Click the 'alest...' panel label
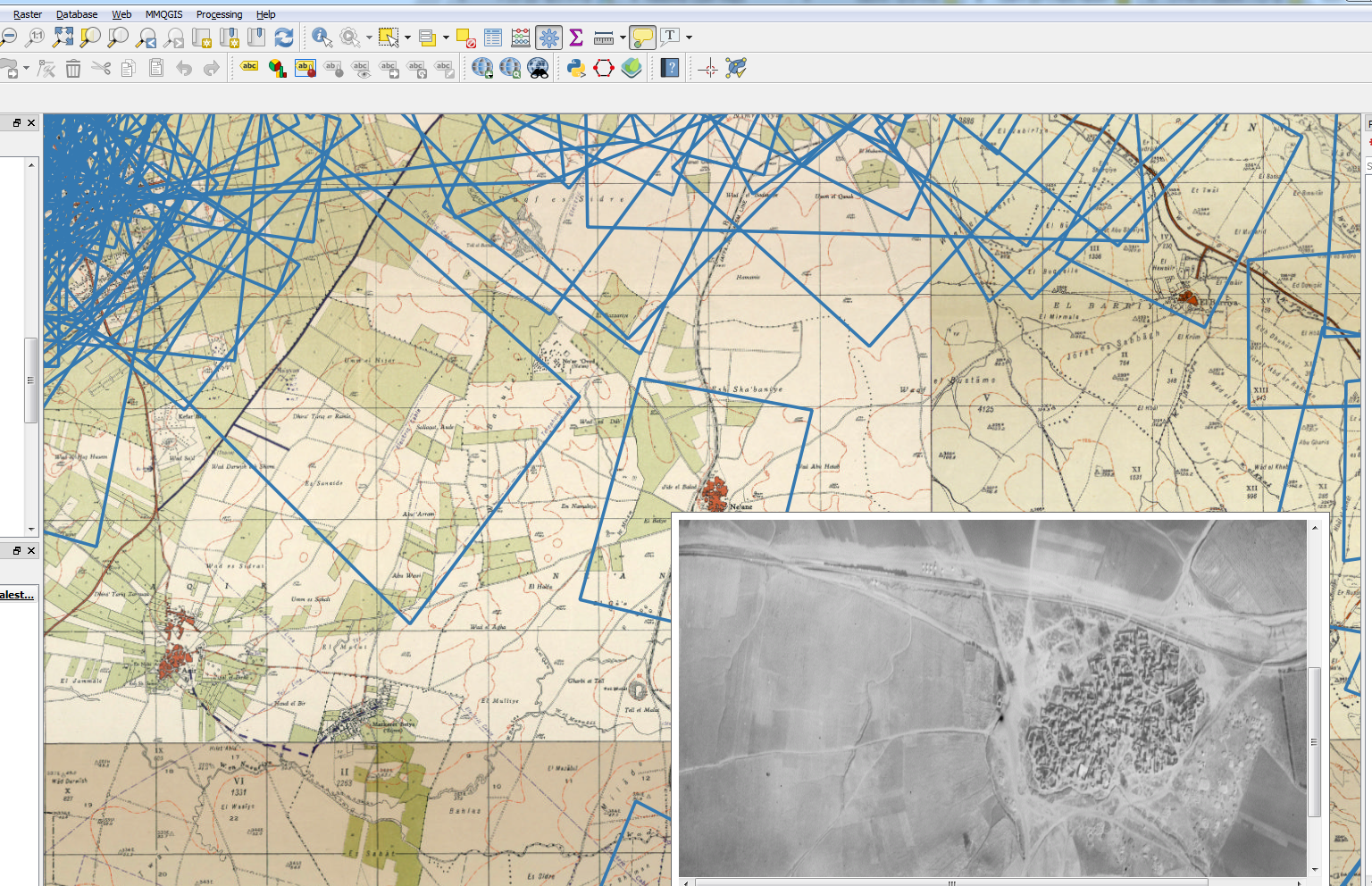The width and height of the screenshot is (1372, 886). pos(18,595)
